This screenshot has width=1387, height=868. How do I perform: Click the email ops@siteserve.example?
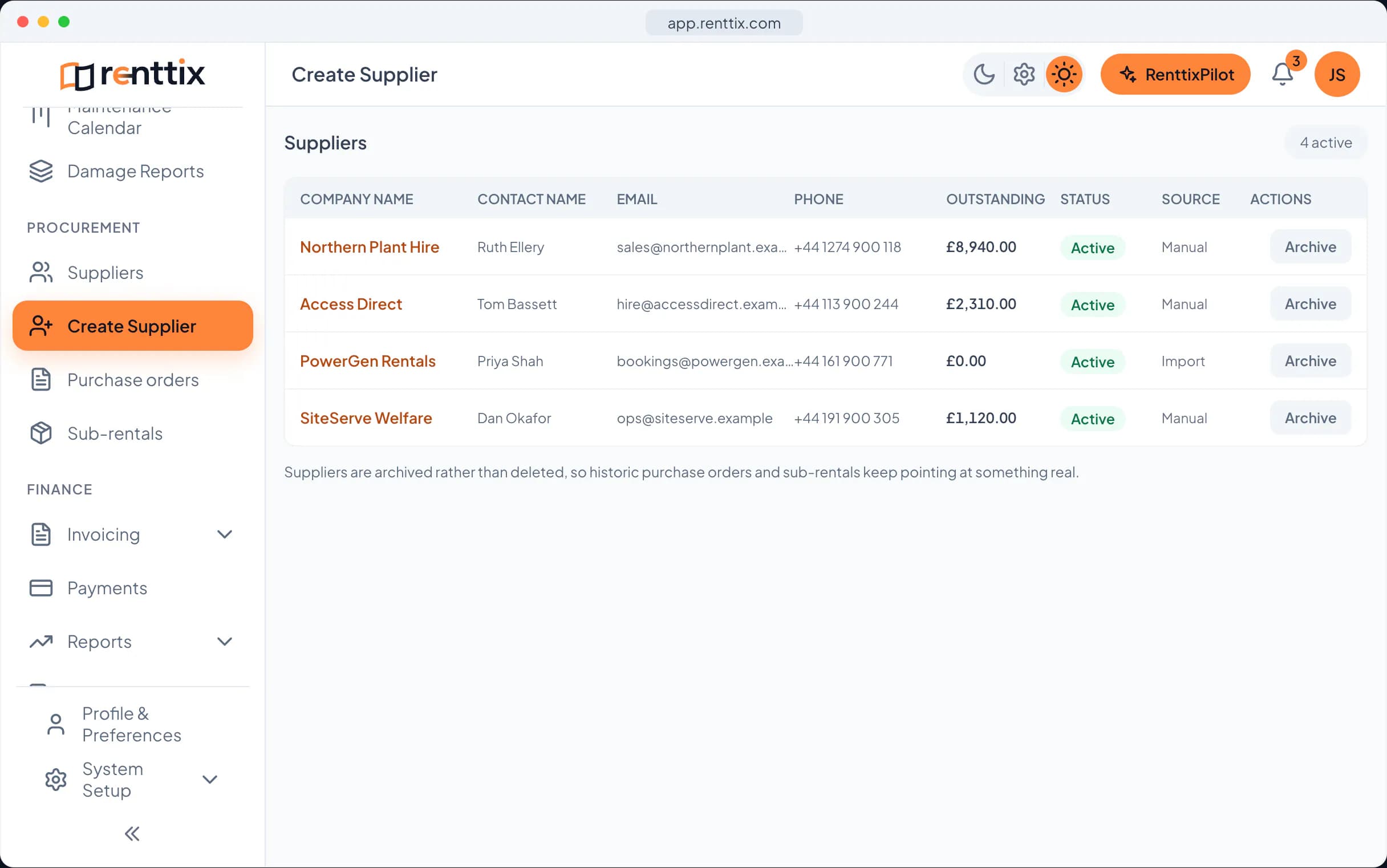[695, 418]
